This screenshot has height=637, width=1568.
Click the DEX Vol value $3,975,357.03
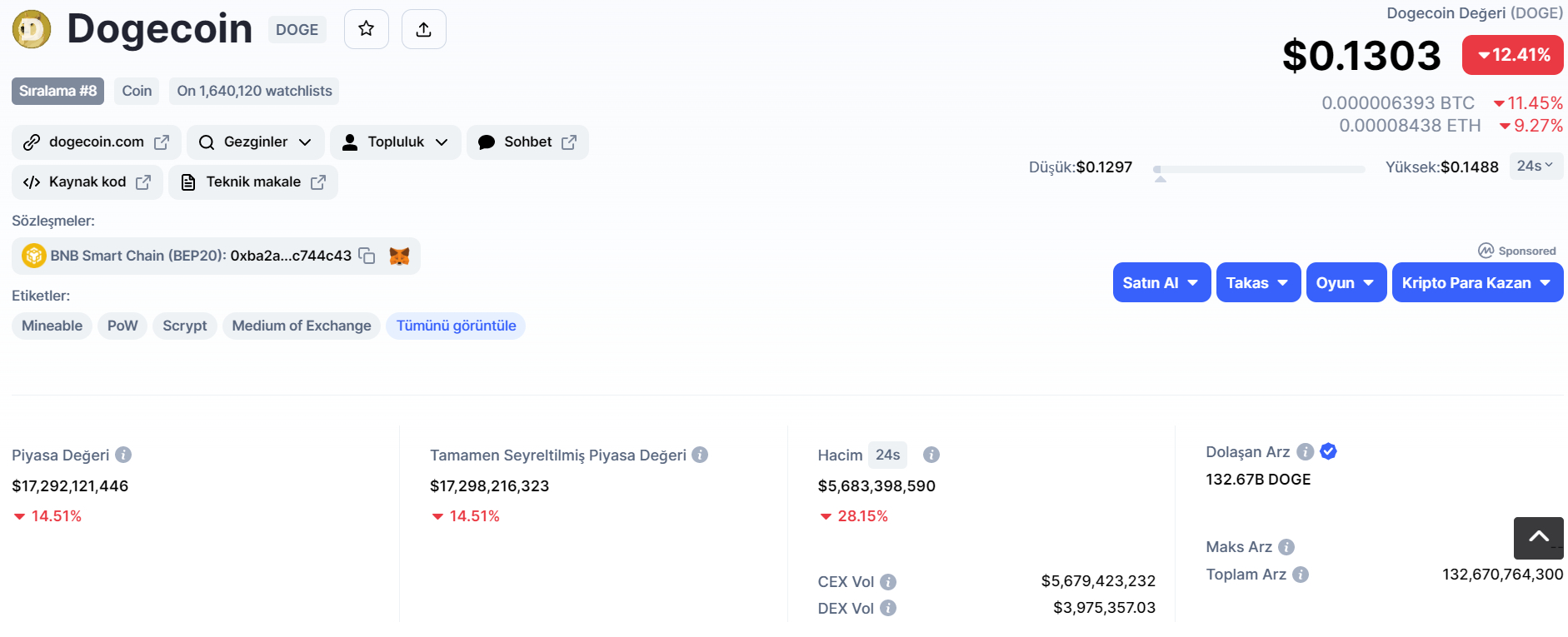1104,608
